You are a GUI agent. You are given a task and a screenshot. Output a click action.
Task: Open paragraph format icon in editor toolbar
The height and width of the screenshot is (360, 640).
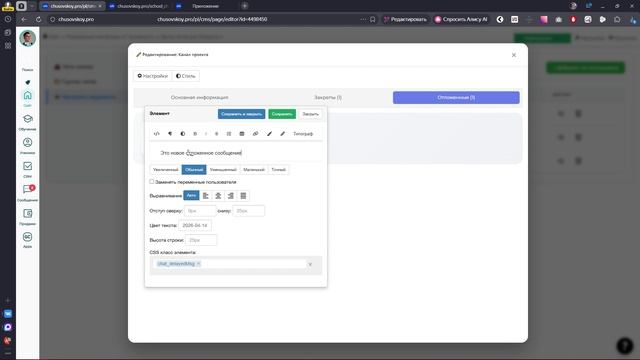click(170, 134)
